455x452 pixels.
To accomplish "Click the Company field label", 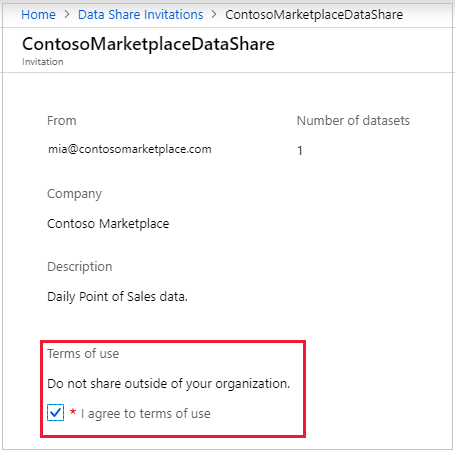I will (x=74, y=194).
